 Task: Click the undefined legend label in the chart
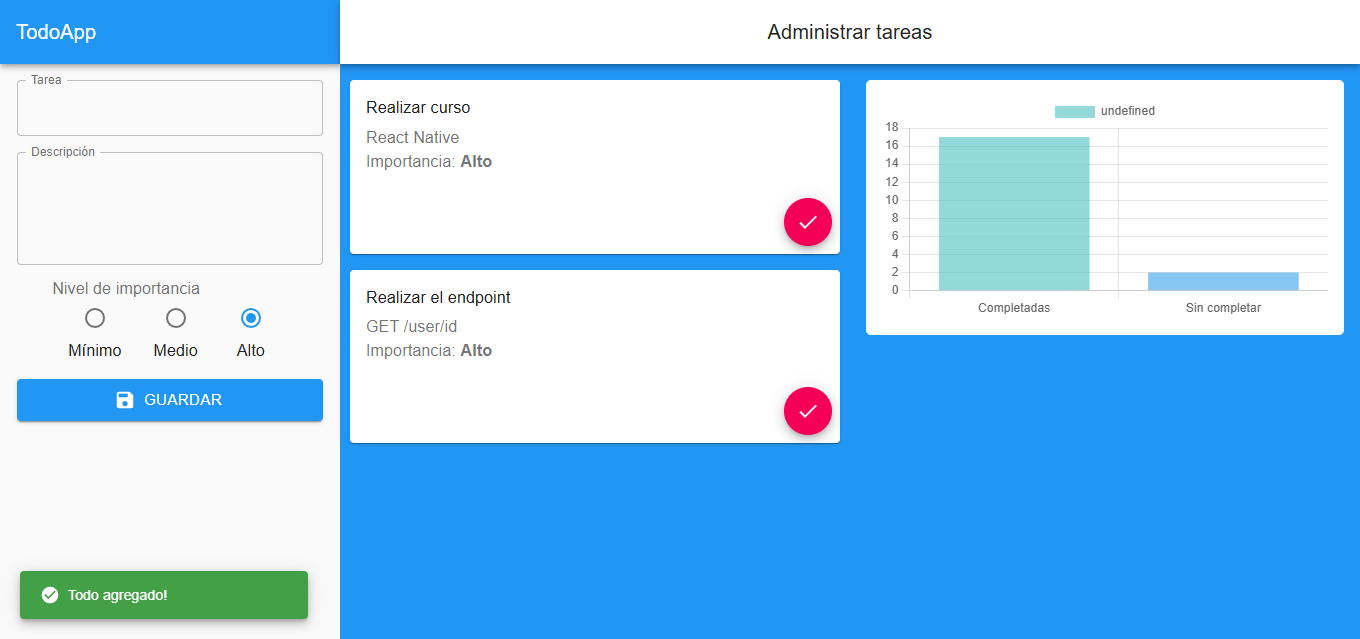click(x=1127, y=111)
